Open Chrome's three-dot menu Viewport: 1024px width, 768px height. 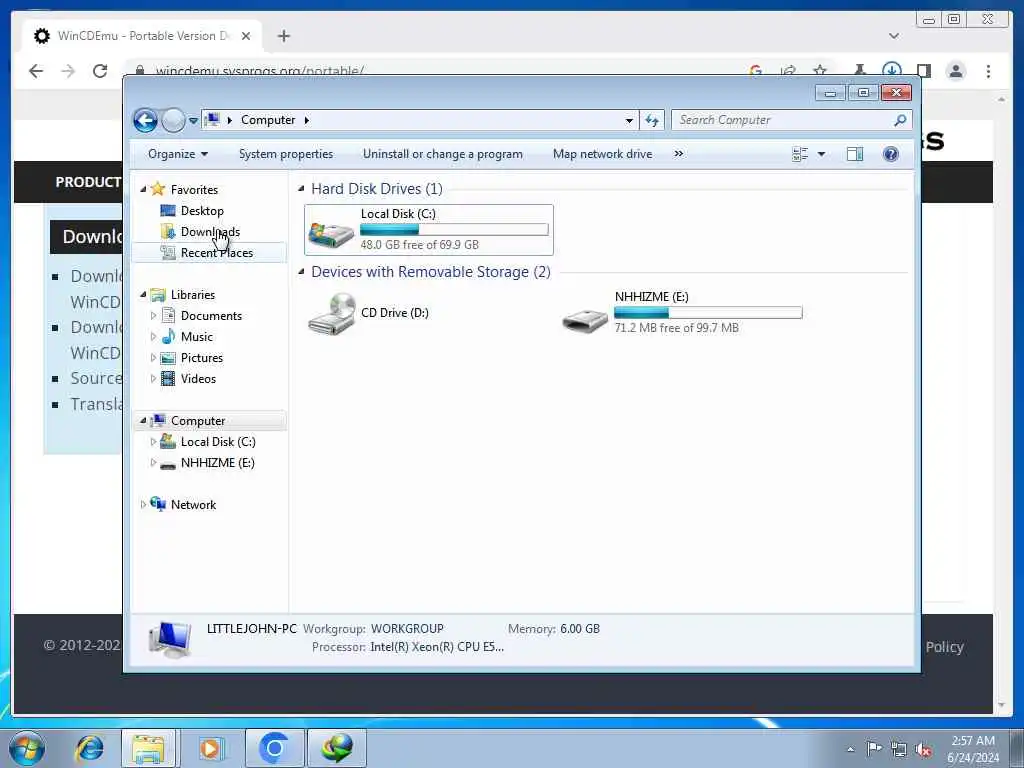(988, 71)
